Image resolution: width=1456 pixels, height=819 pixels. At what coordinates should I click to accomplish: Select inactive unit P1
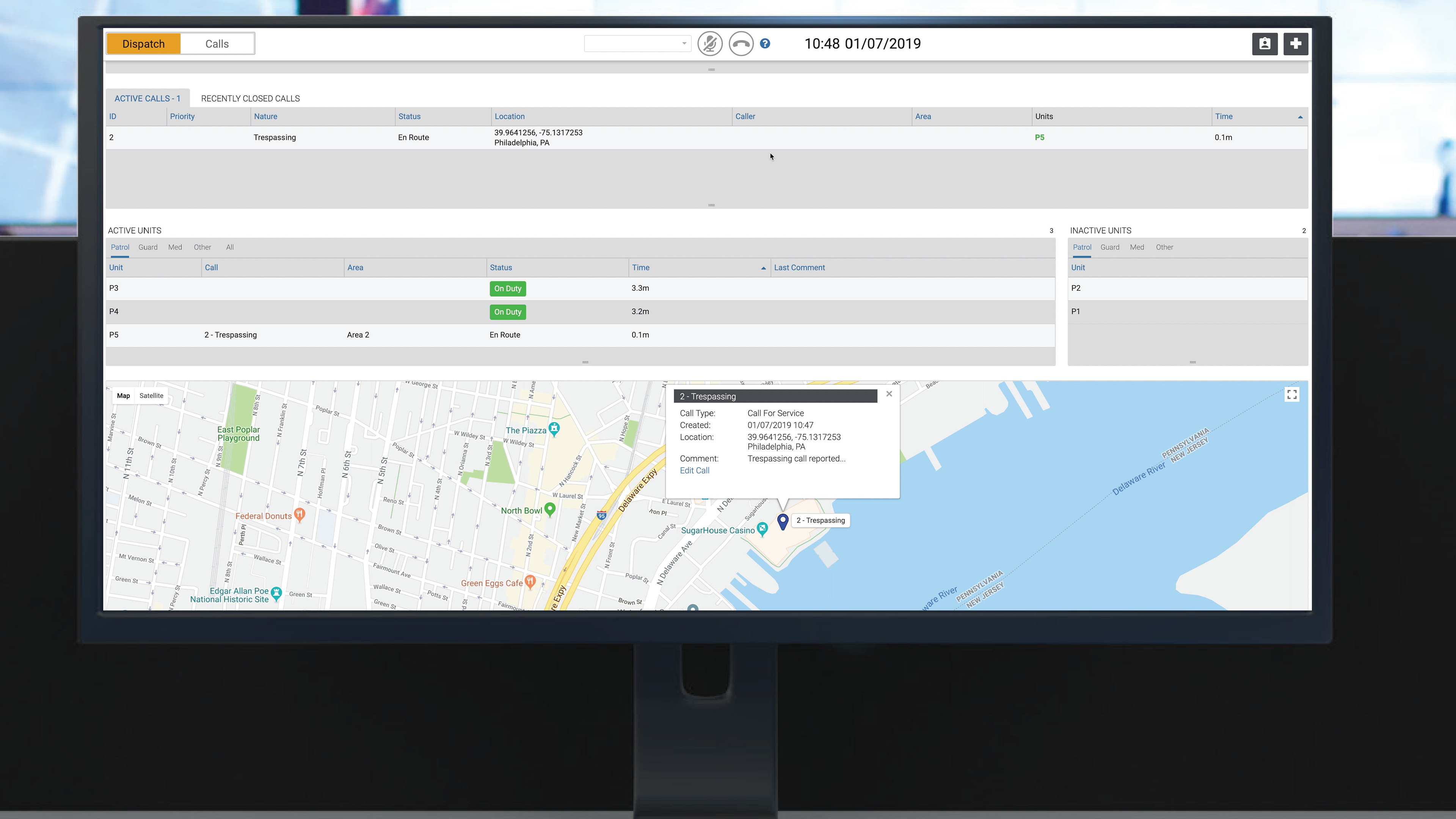[1188, 312]
